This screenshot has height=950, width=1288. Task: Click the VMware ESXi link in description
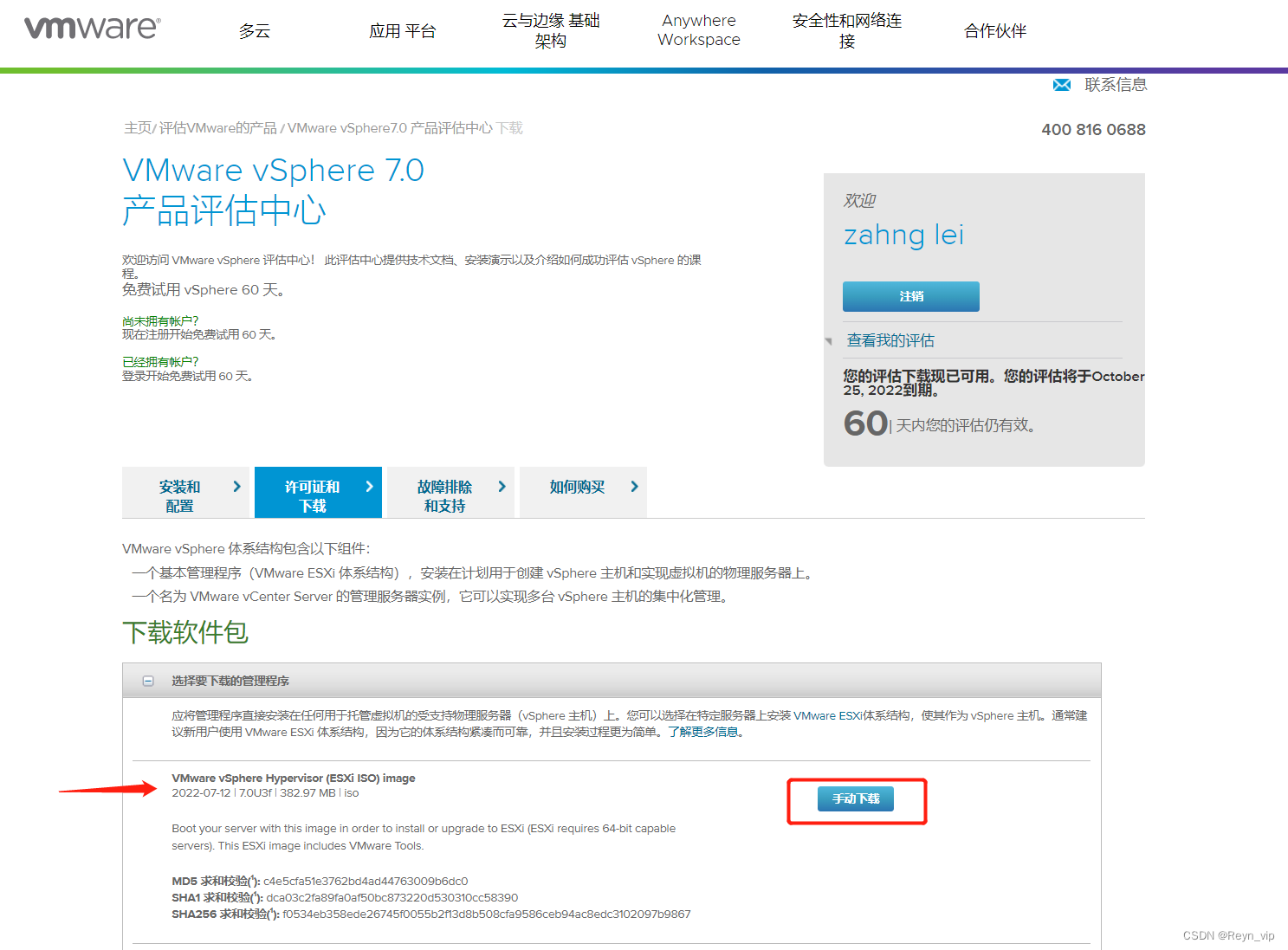pos(827,715)
